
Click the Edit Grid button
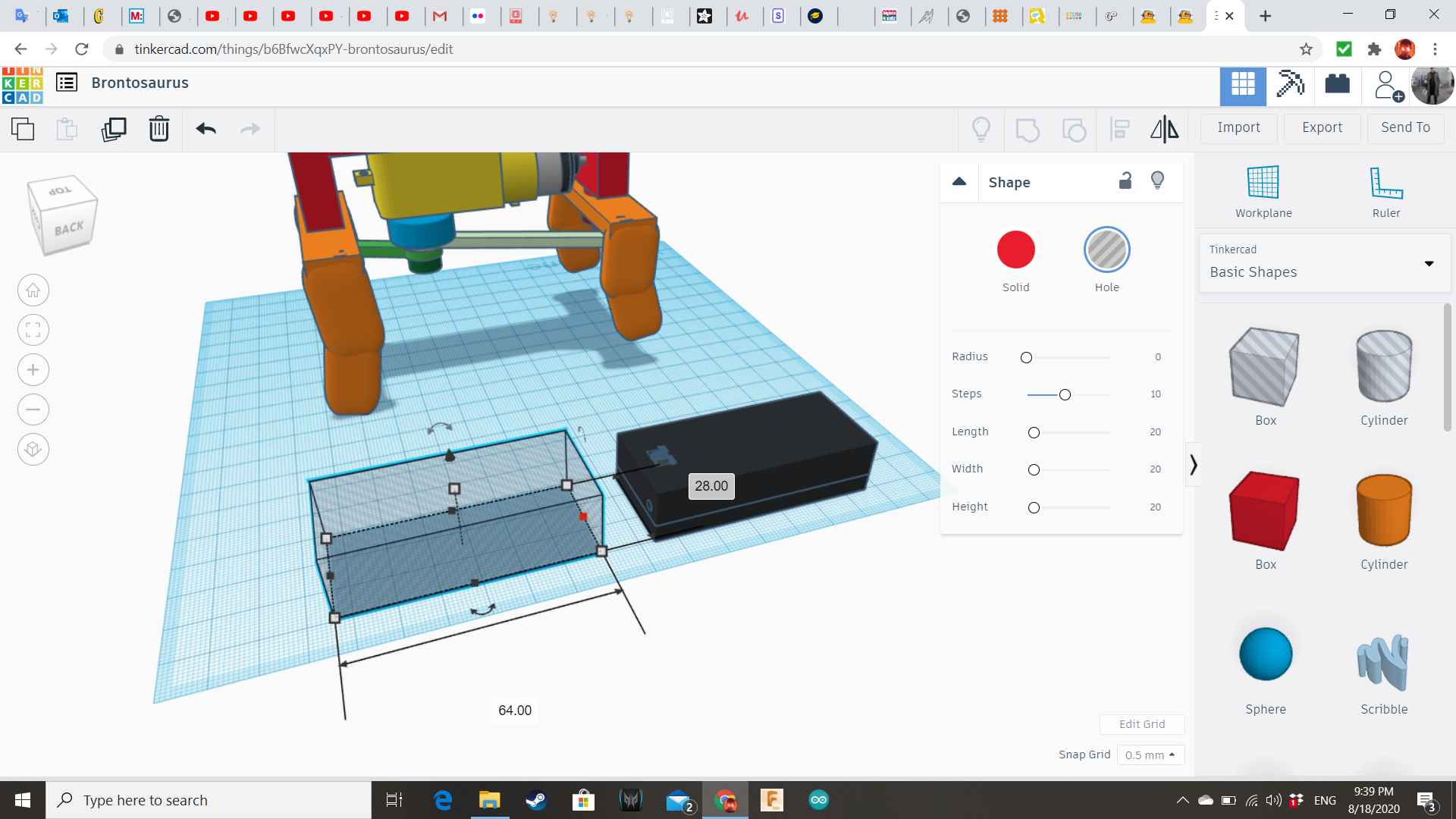[1141, 724]
